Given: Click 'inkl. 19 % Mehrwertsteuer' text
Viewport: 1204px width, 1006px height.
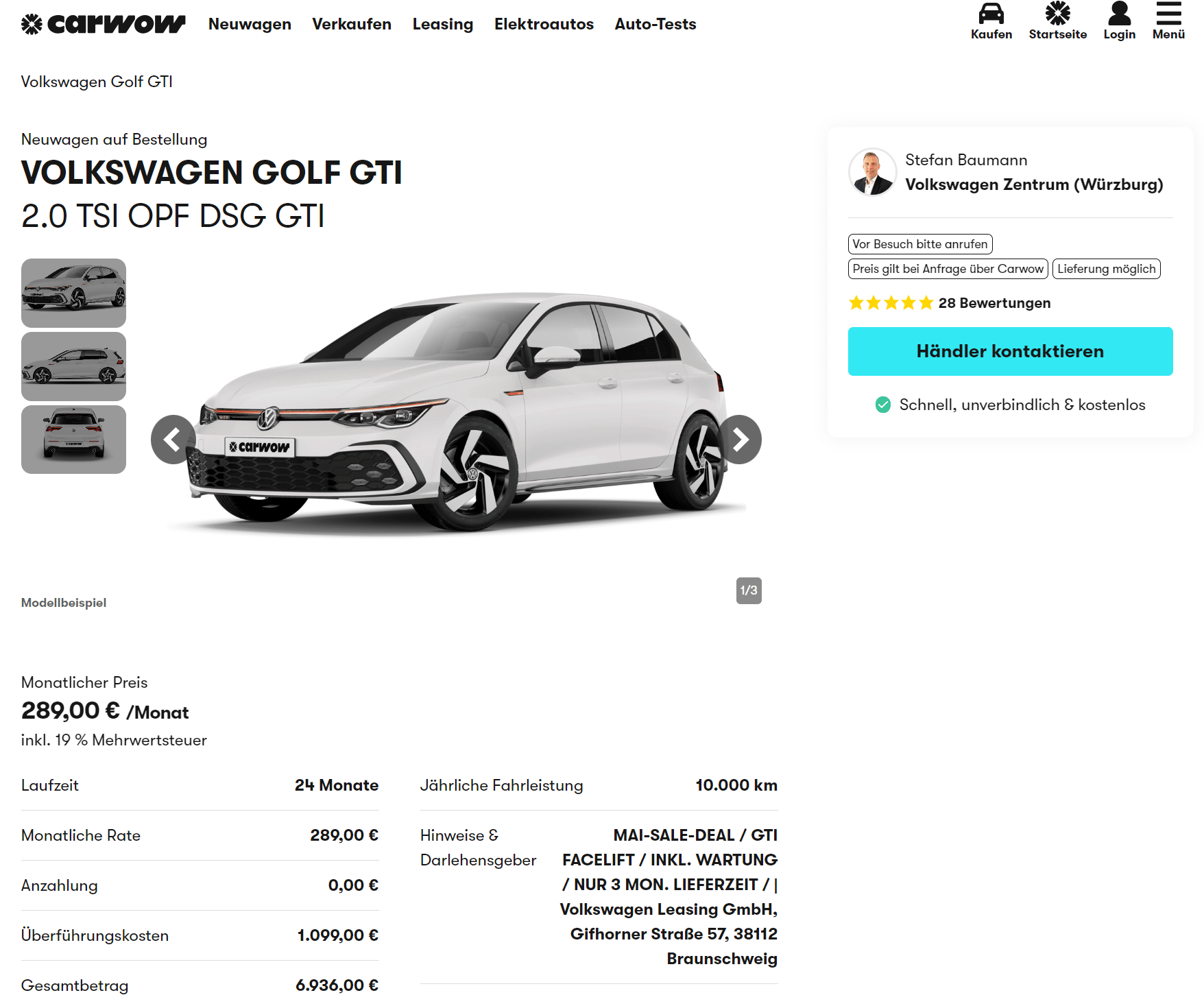Looking at the screenshot, I should [114, 740].
